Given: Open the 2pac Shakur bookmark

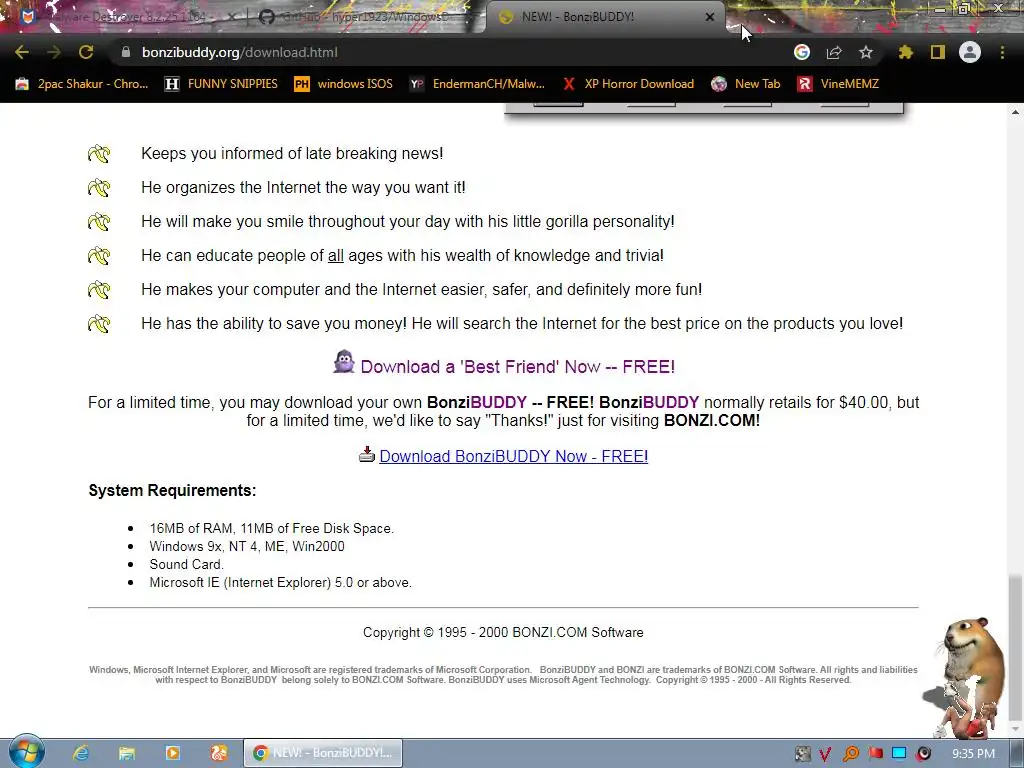Looking at the screenshot, I should click(x=82, y=84).
